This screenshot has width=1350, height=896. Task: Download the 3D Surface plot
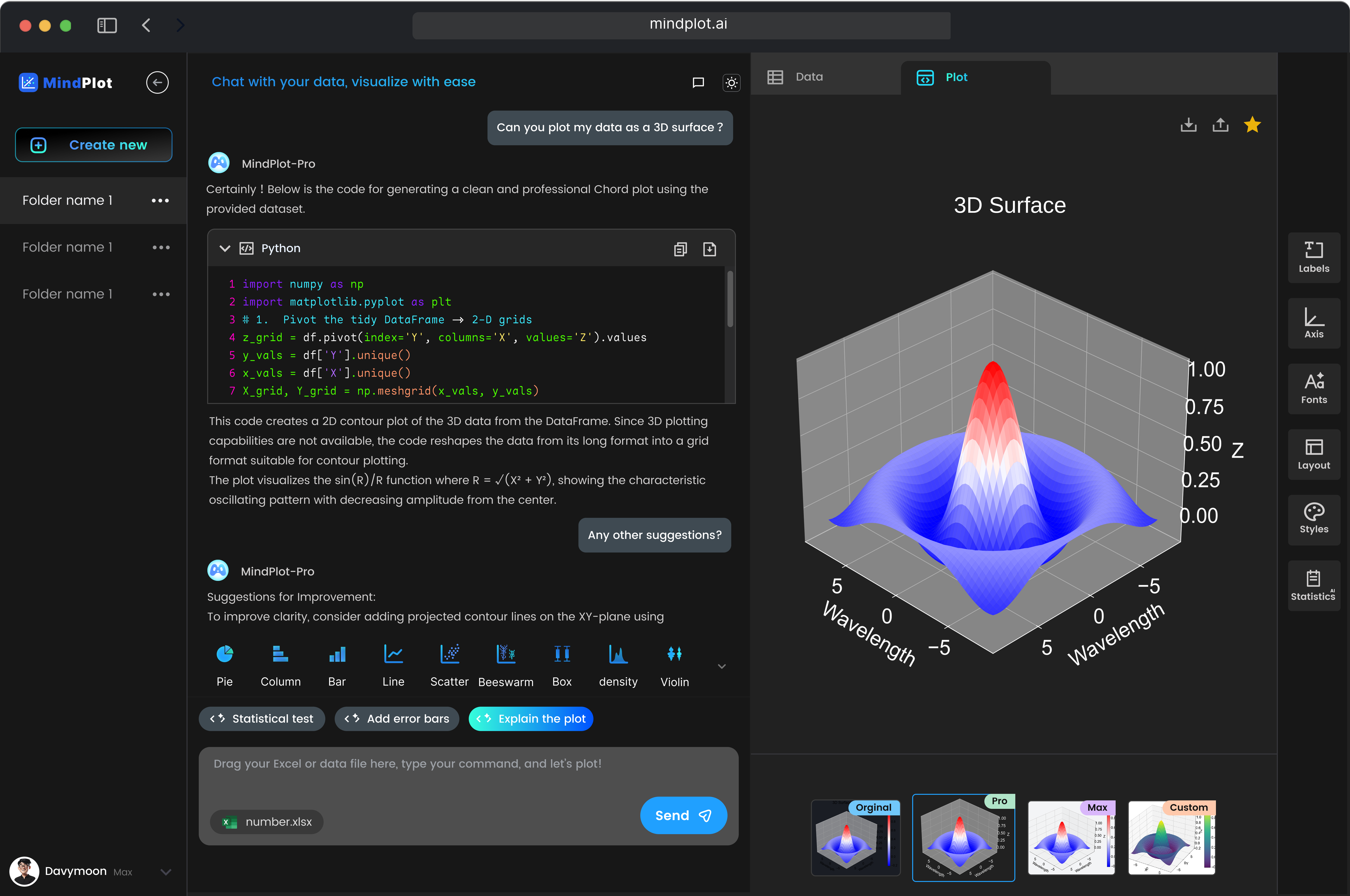[1188, 125]
